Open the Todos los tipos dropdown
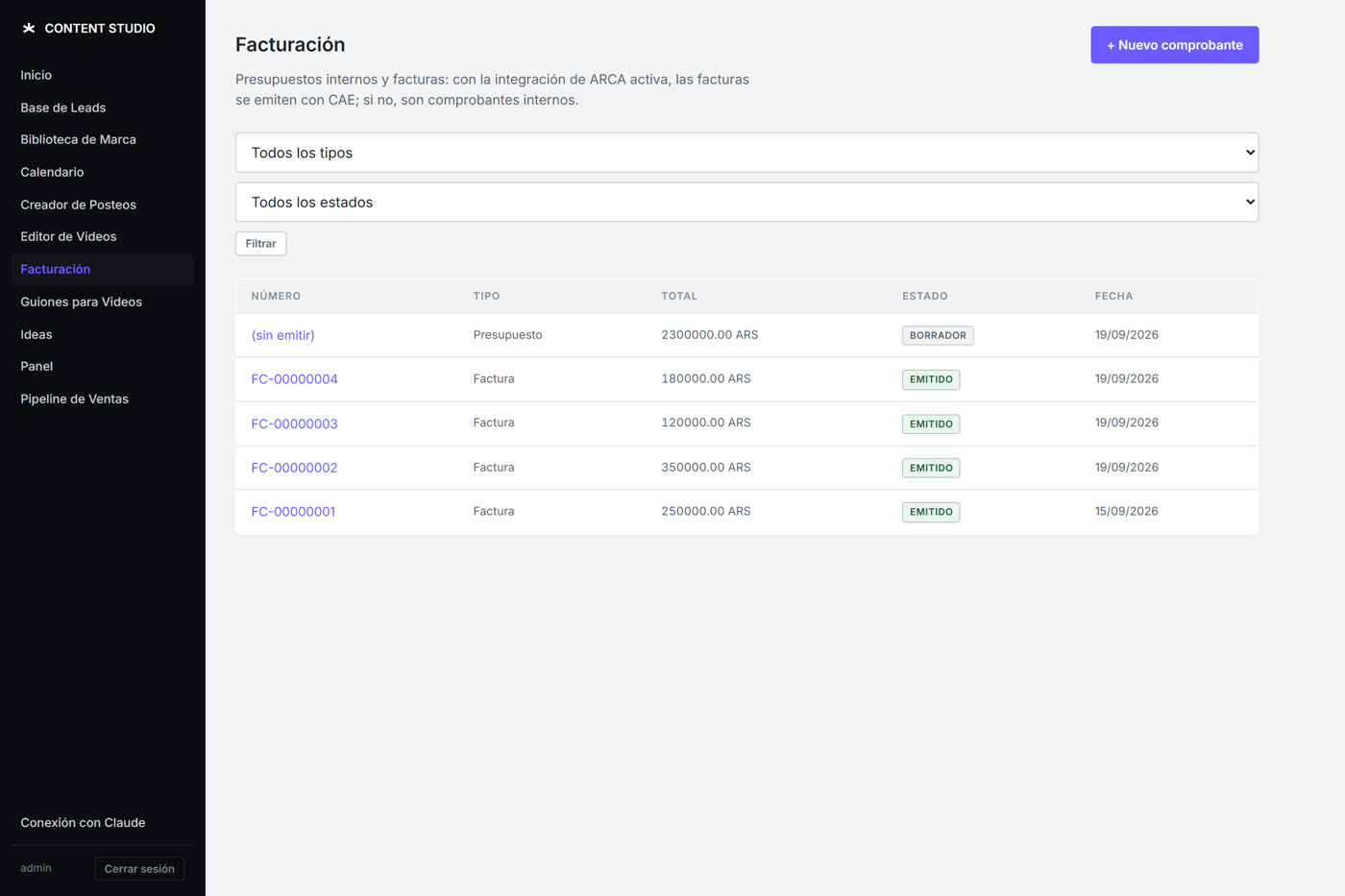 746,153
